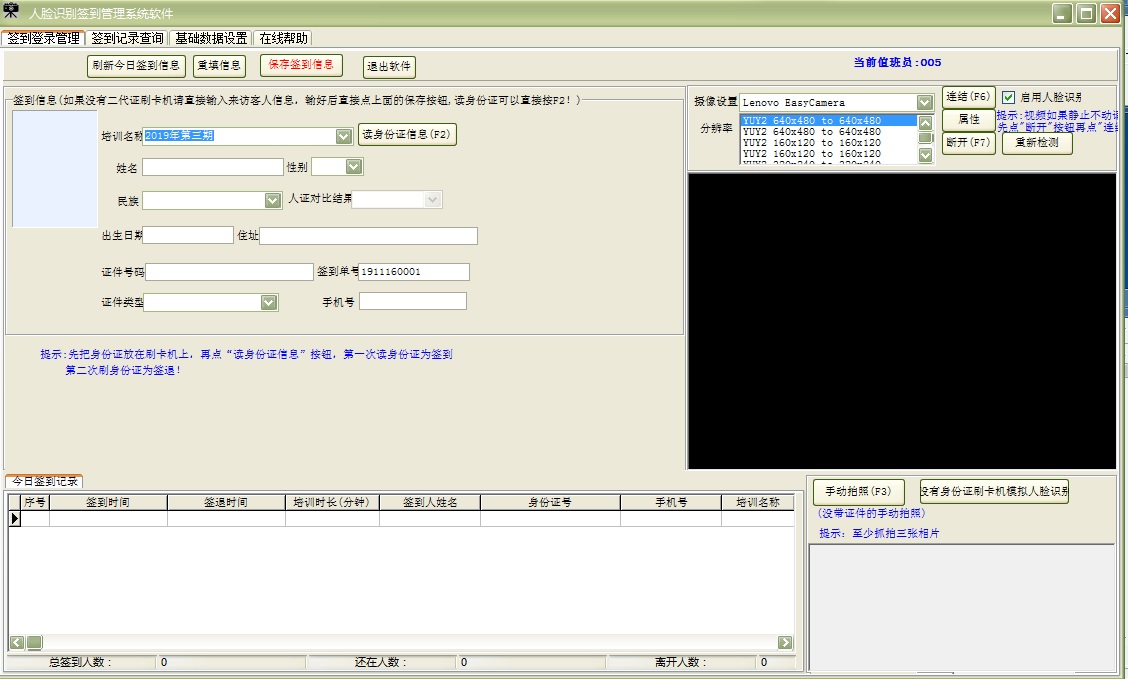This screenshot has width=1128, height=679.
Task: Open camera 属性 properties
Action: (x=967, y=121)
